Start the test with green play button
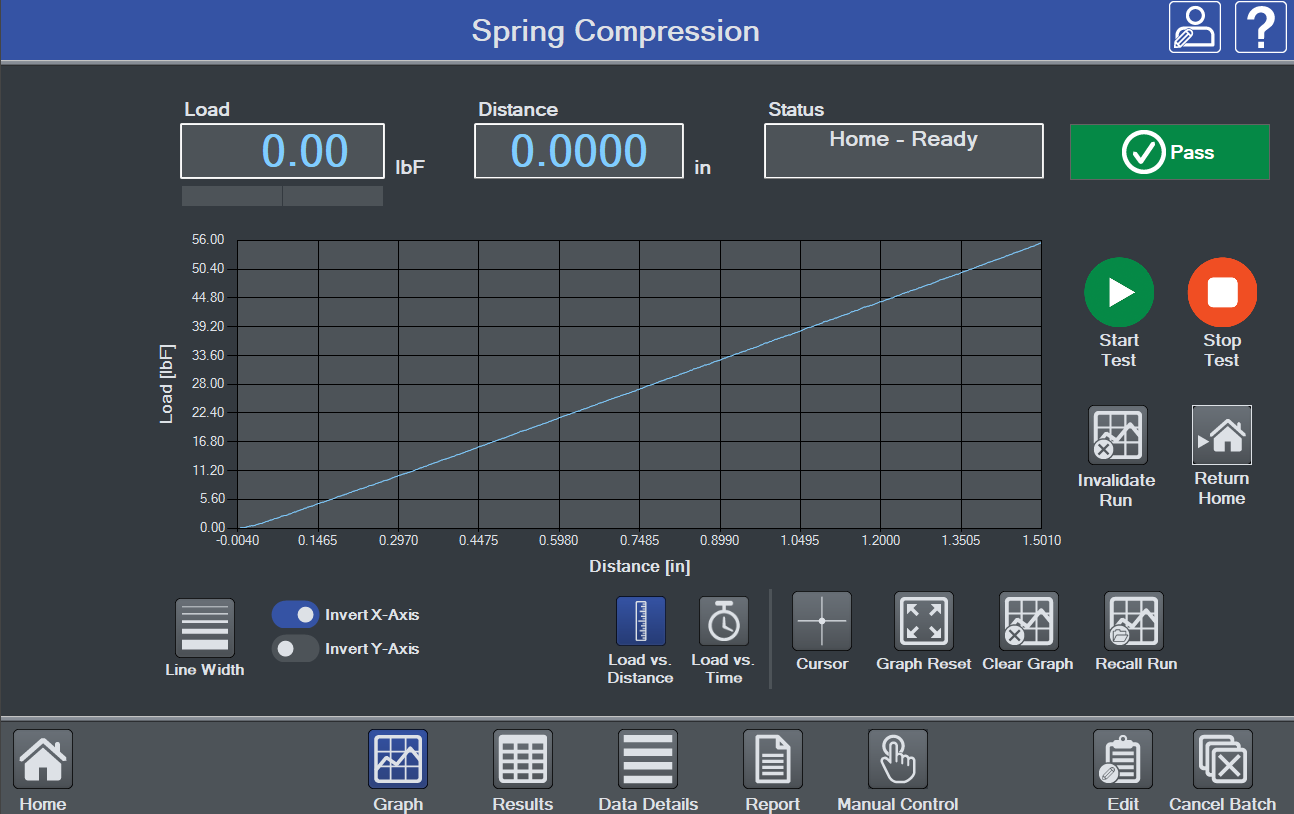The height and width of the screenshot is (814, 1294). (1119, 292)
